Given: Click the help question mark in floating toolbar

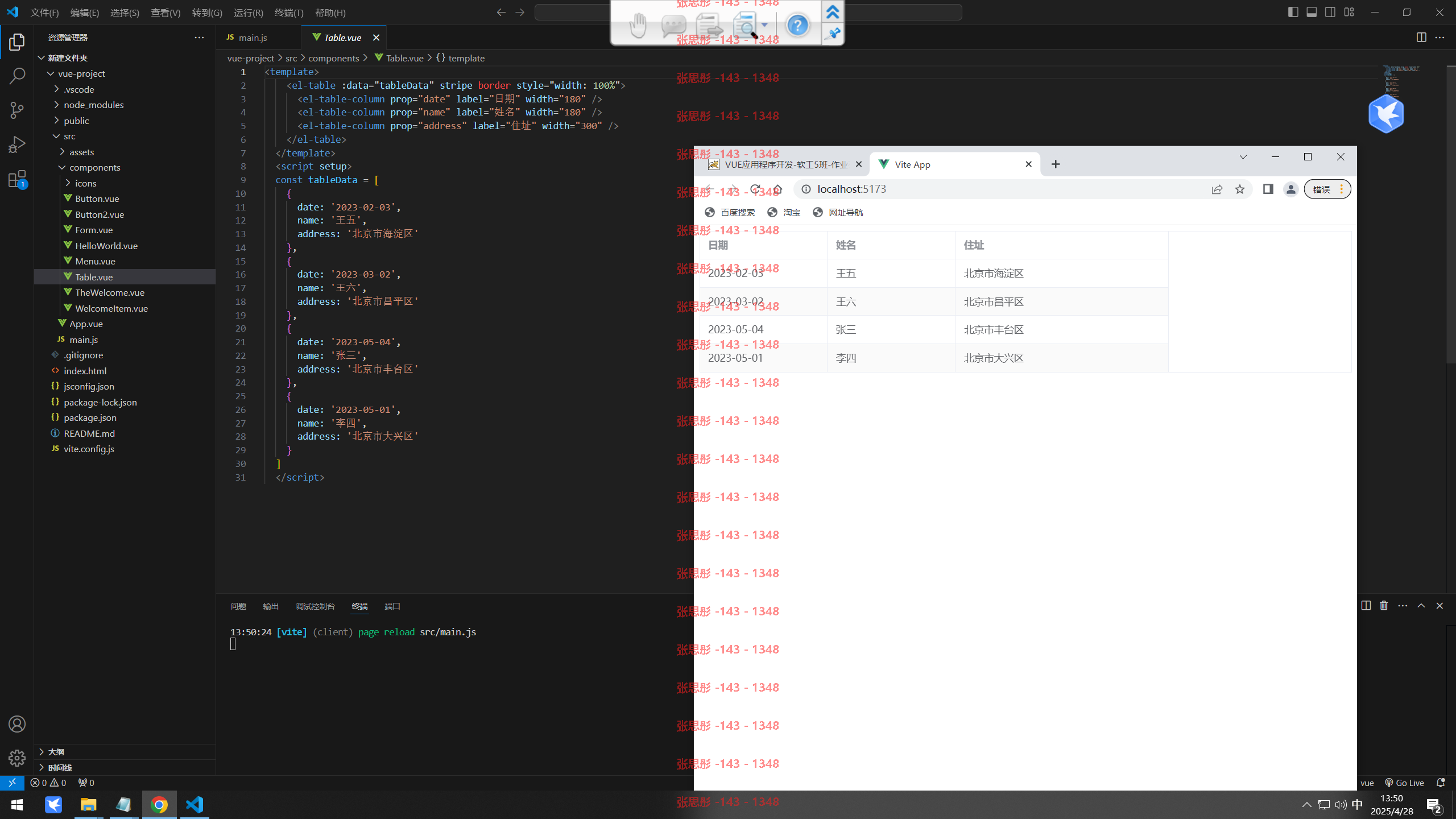Looking at the screenshot, I should click(797, 25).
